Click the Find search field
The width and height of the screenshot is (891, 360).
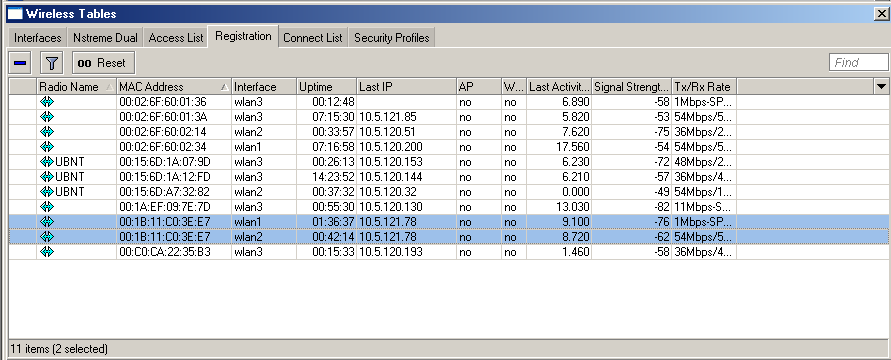pyautogui.click(x=859, y=62)
